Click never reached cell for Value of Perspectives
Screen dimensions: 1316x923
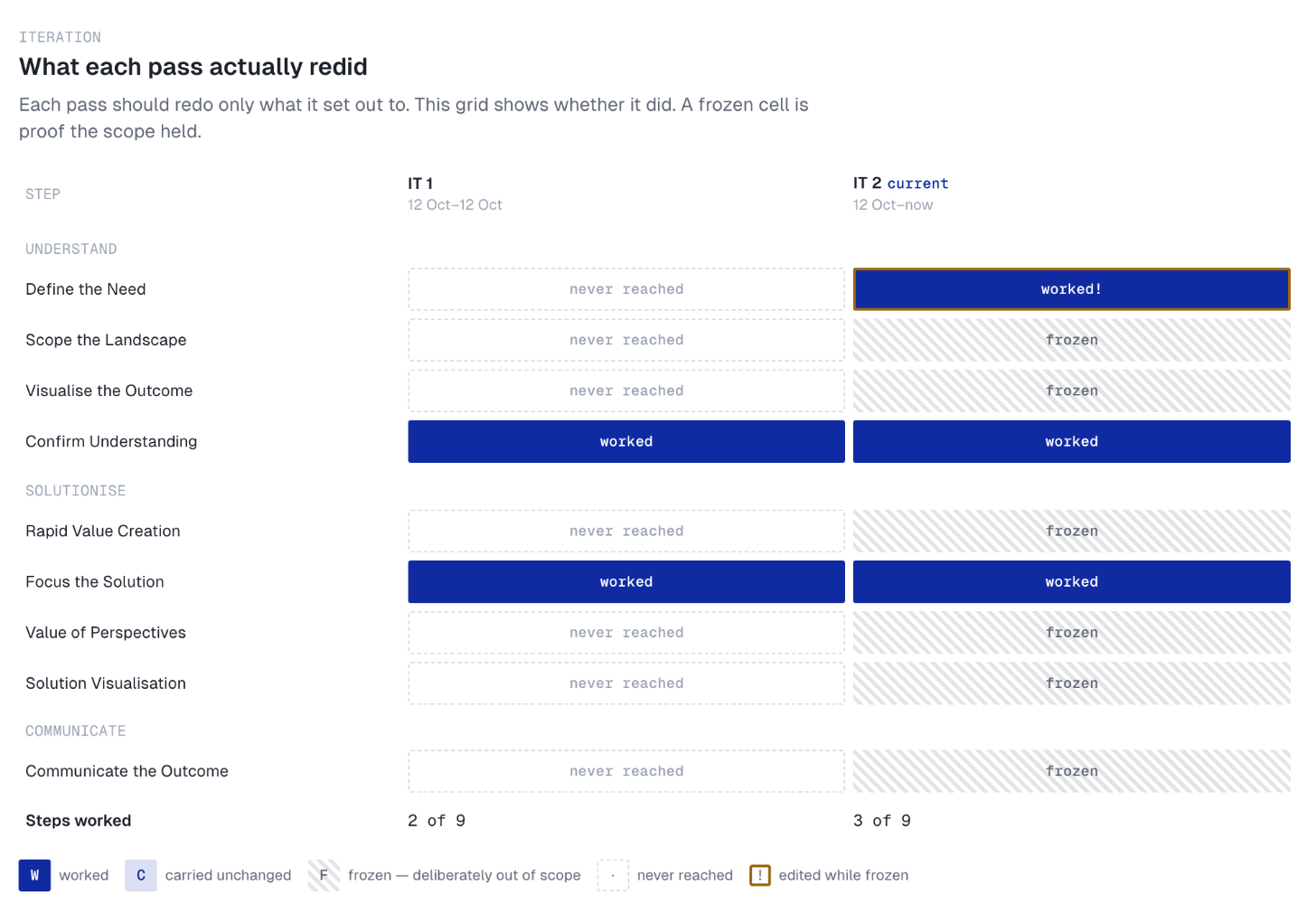point(626,633)
